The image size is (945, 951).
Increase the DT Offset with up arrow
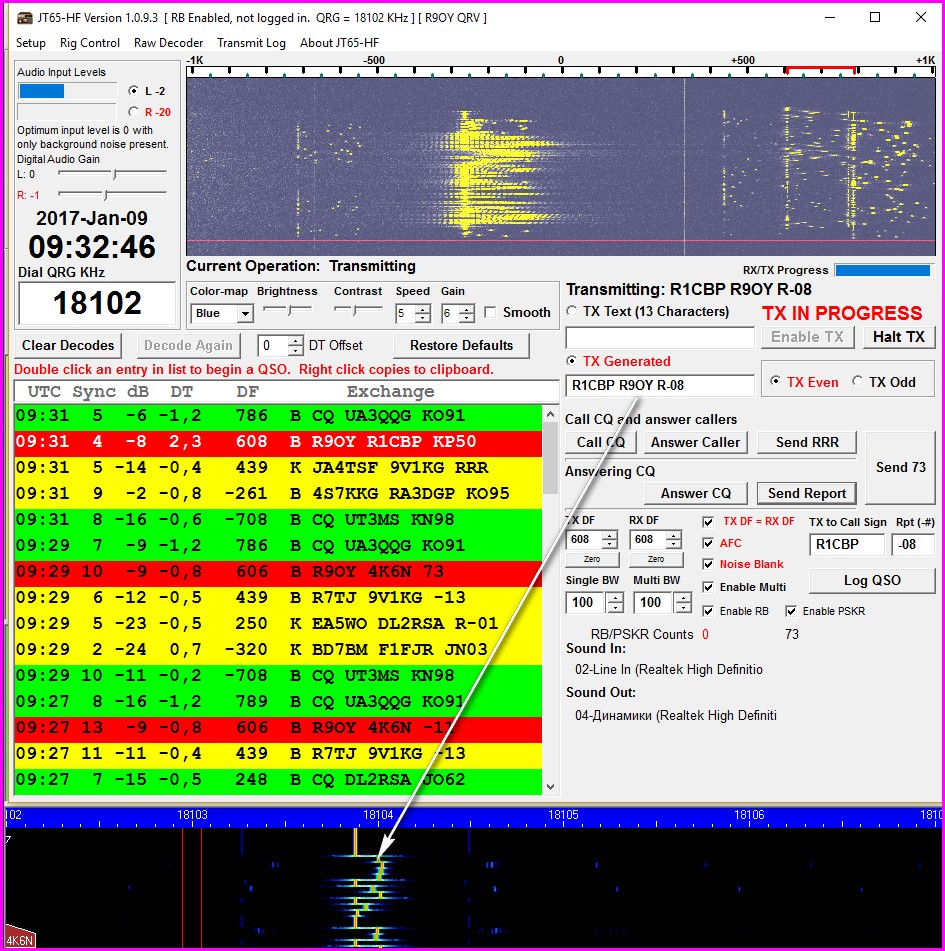click(295, 340)
